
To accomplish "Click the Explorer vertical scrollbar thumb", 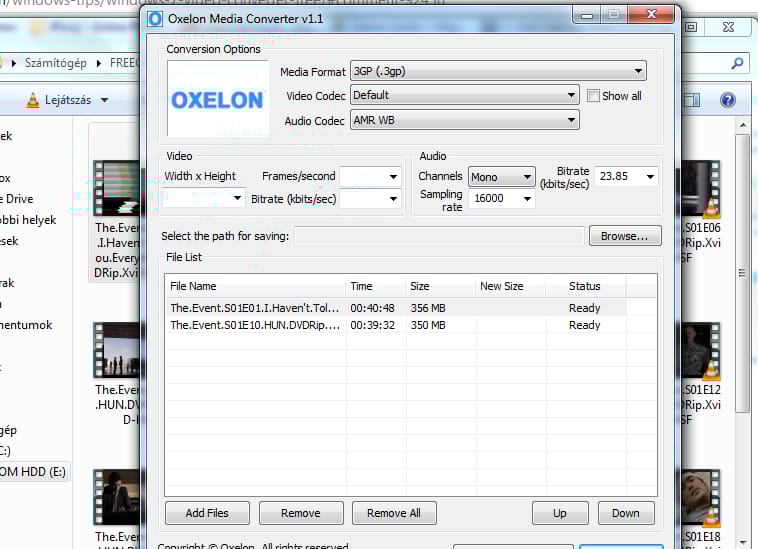I will (x=742, y=274).
